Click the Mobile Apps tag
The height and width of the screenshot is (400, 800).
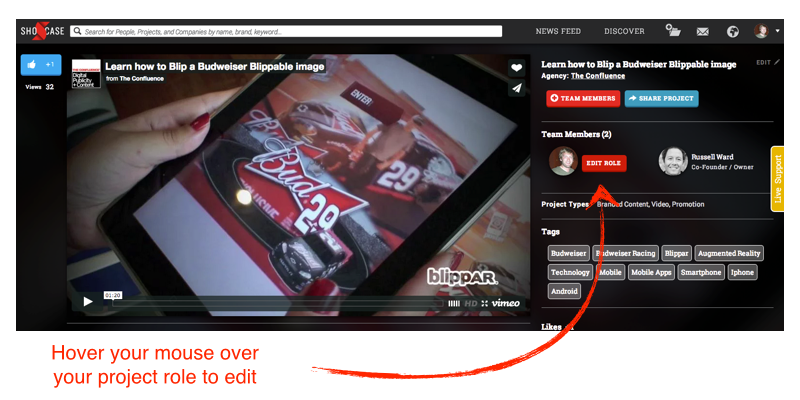[x=651, y=272]
